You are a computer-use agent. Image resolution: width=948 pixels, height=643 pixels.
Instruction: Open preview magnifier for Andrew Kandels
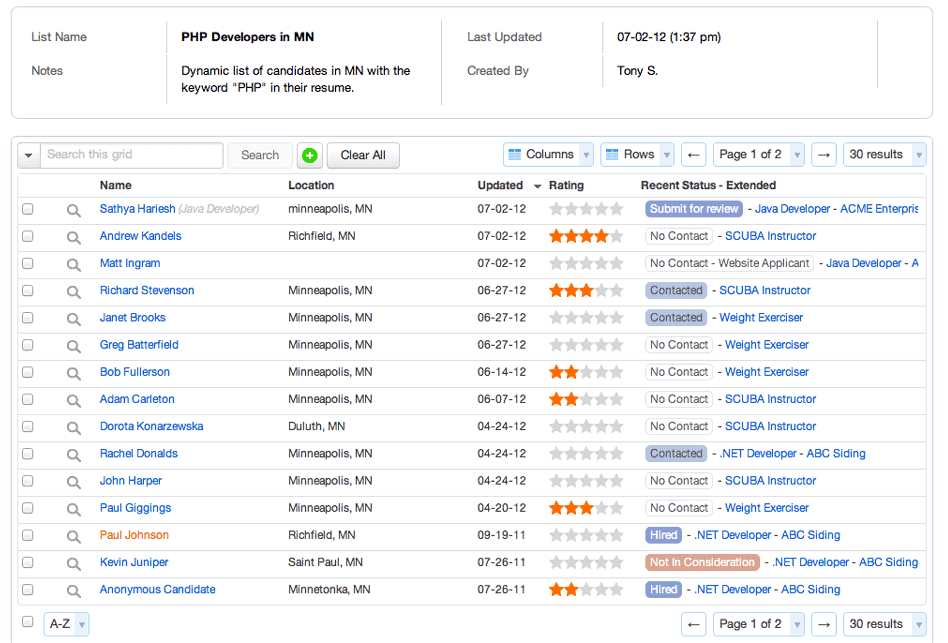coord(73,237)
